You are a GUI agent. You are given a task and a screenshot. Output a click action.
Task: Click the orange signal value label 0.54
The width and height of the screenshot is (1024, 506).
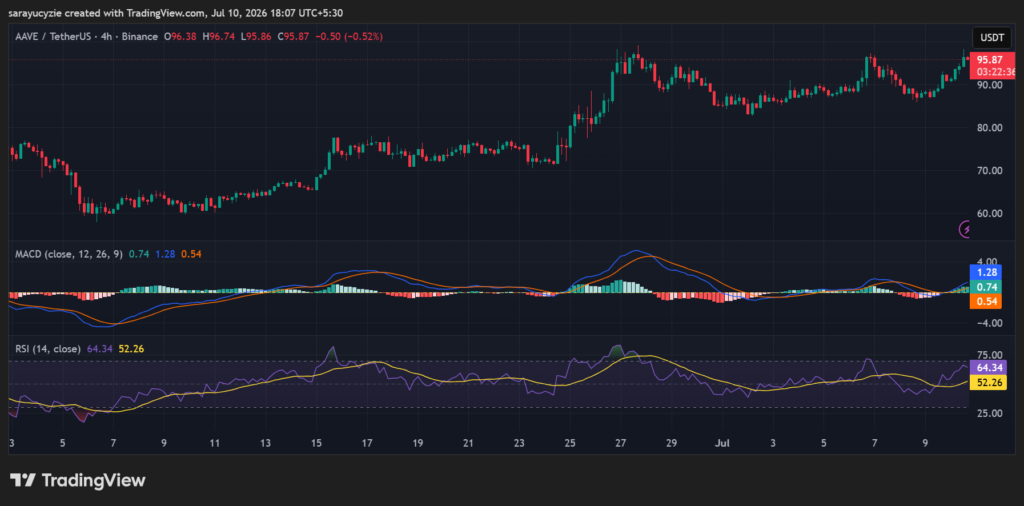click(984, 301)
